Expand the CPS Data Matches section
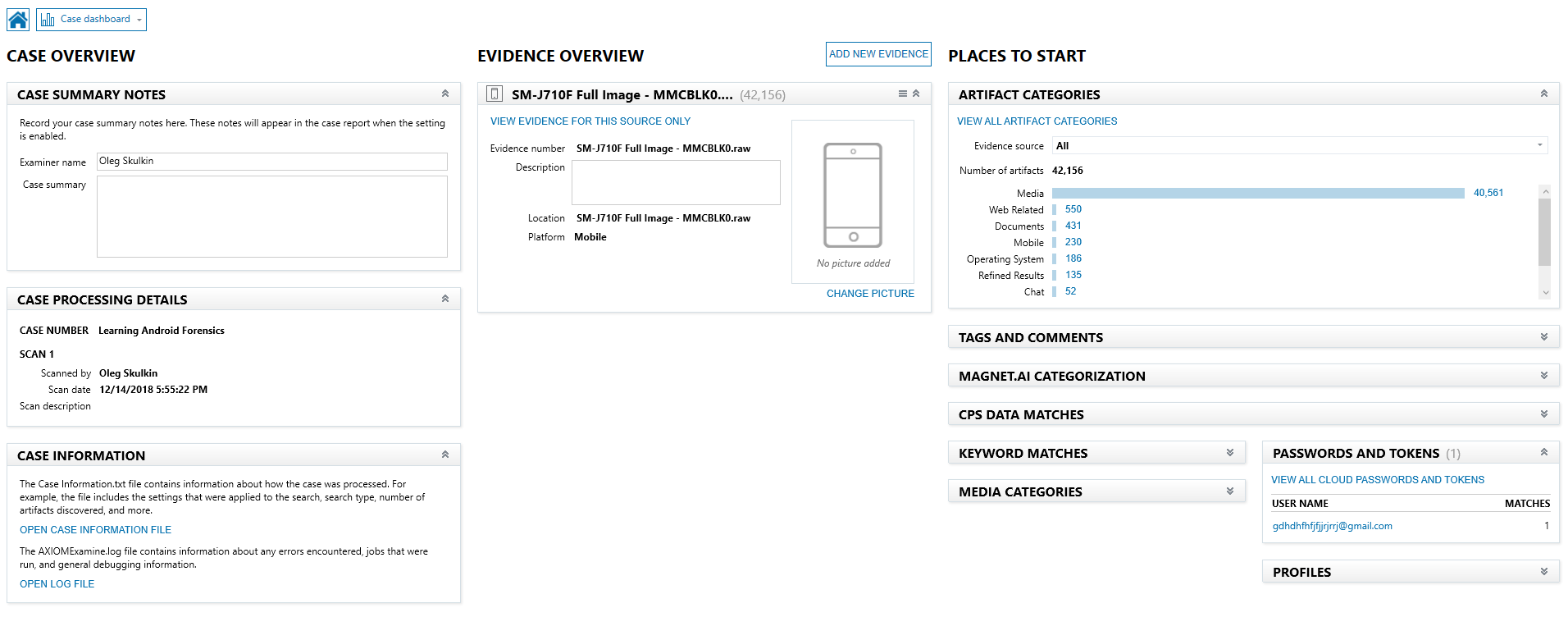 (1544, 414)
